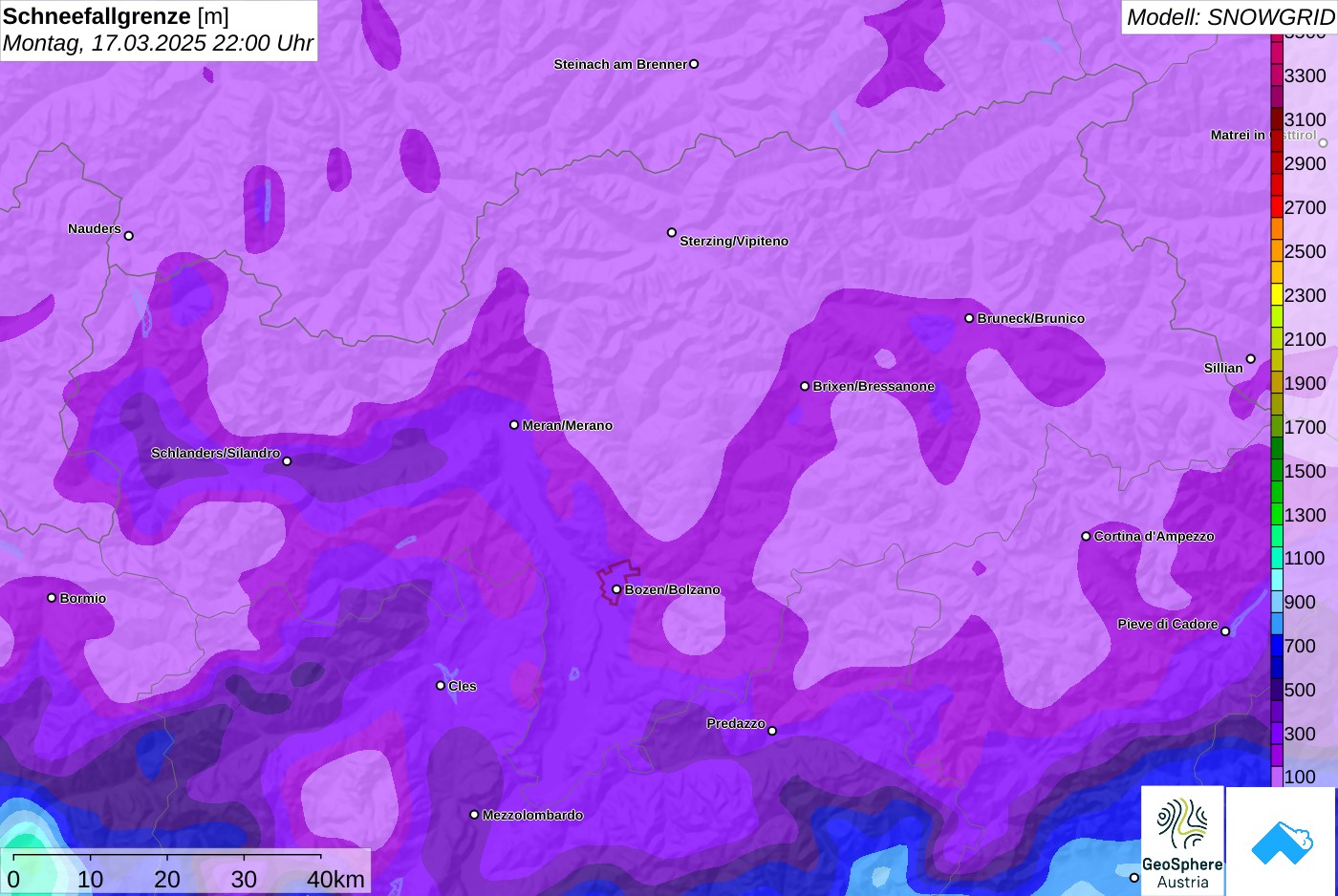Click the blue cloud-arrow logo icon
The height and width of the screenshot is (896, 1338).
[x=1282, y=842]
